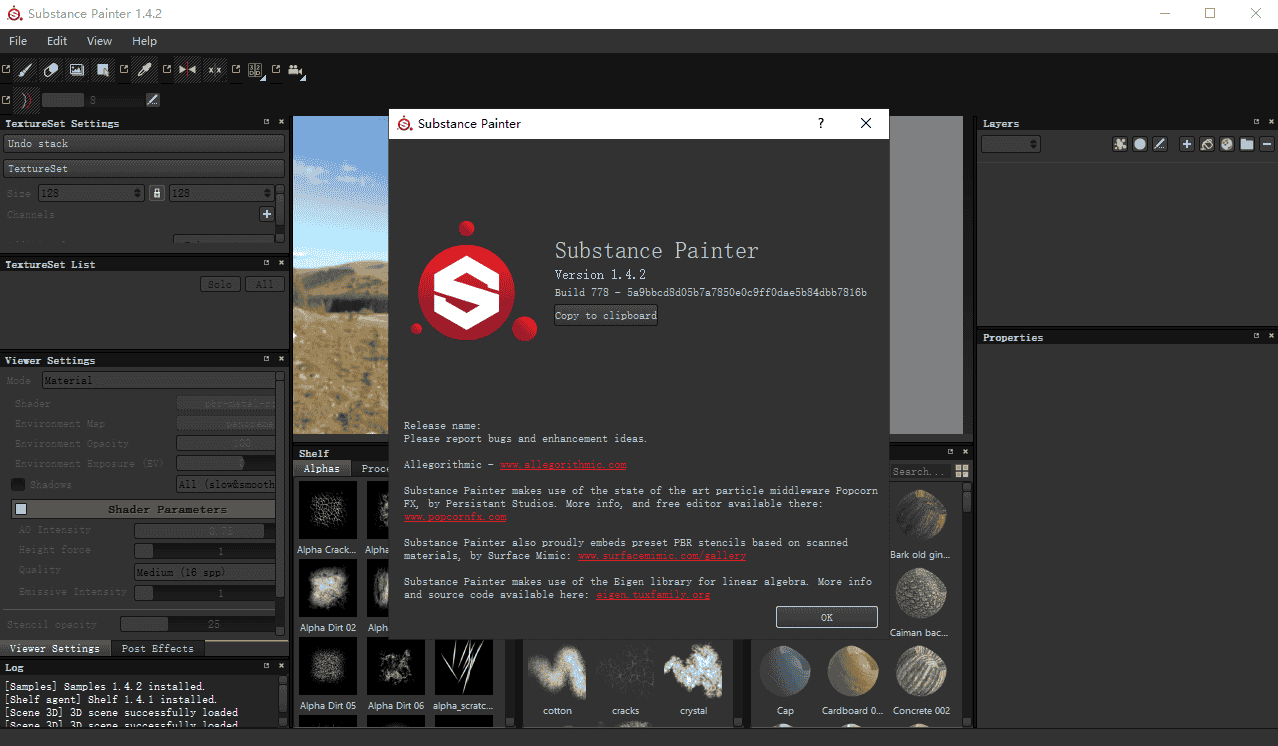Add a new layer in the Layers panel

[1187, 143]
